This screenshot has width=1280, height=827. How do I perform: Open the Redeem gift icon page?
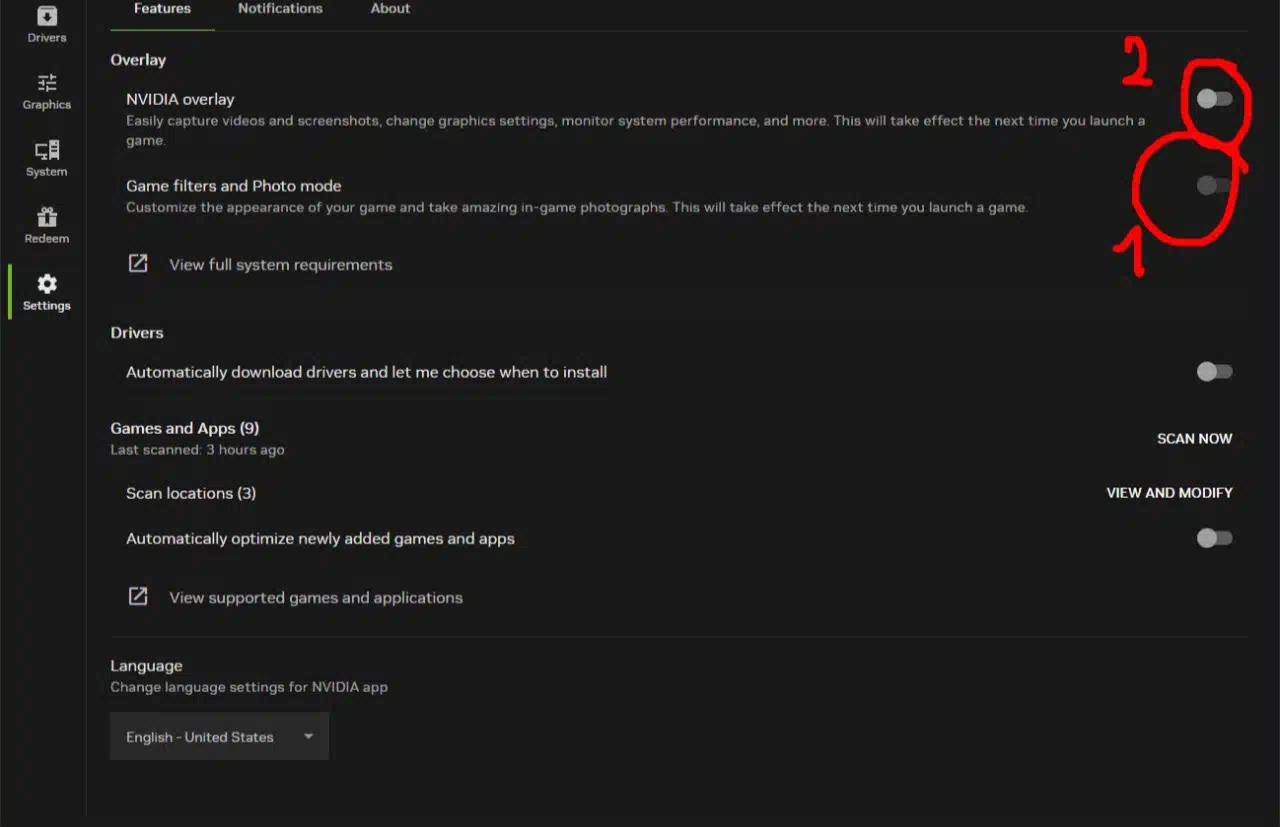(46, 225)
